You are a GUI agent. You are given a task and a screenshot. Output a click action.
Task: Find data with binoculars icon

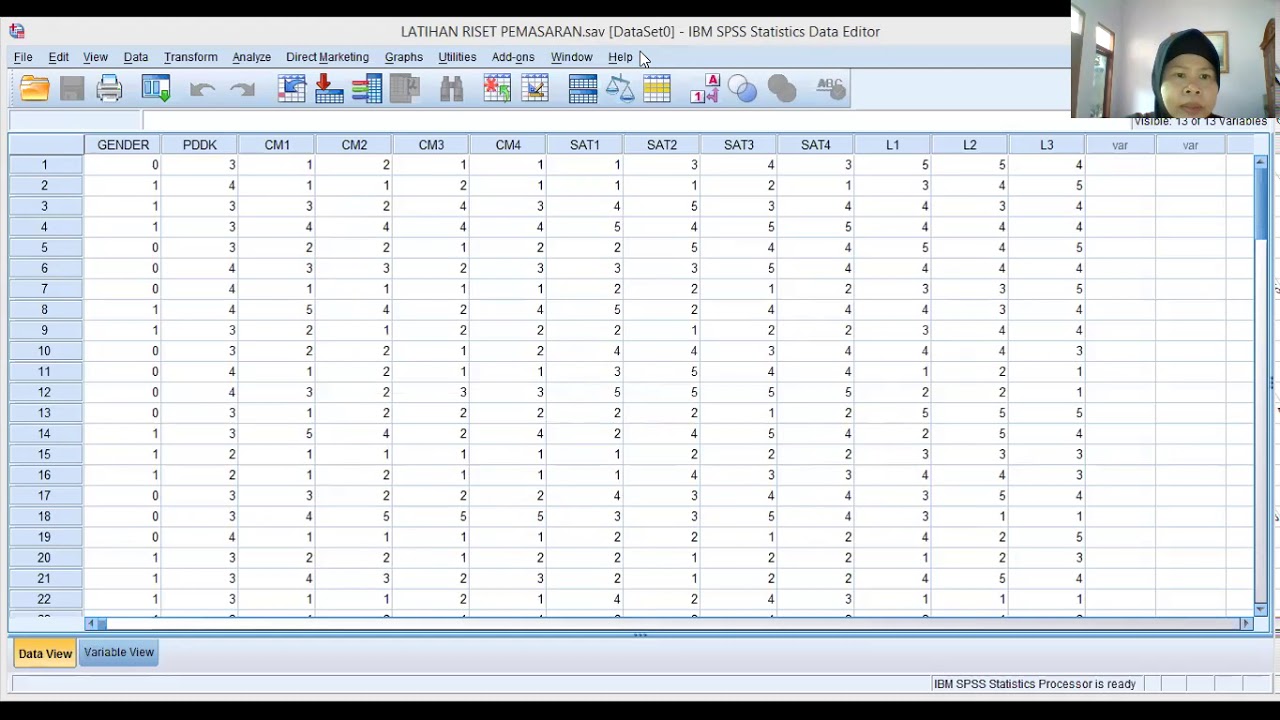coord(451,89)
